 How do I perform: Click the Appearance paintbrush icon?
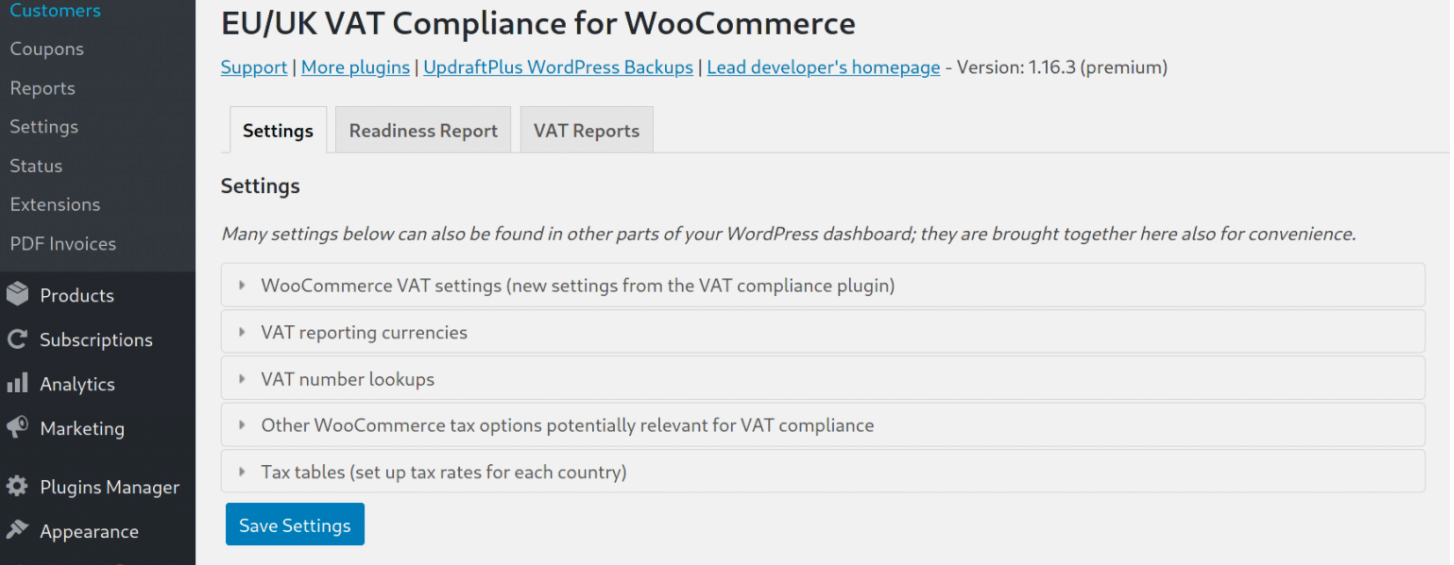coord(17,531)
